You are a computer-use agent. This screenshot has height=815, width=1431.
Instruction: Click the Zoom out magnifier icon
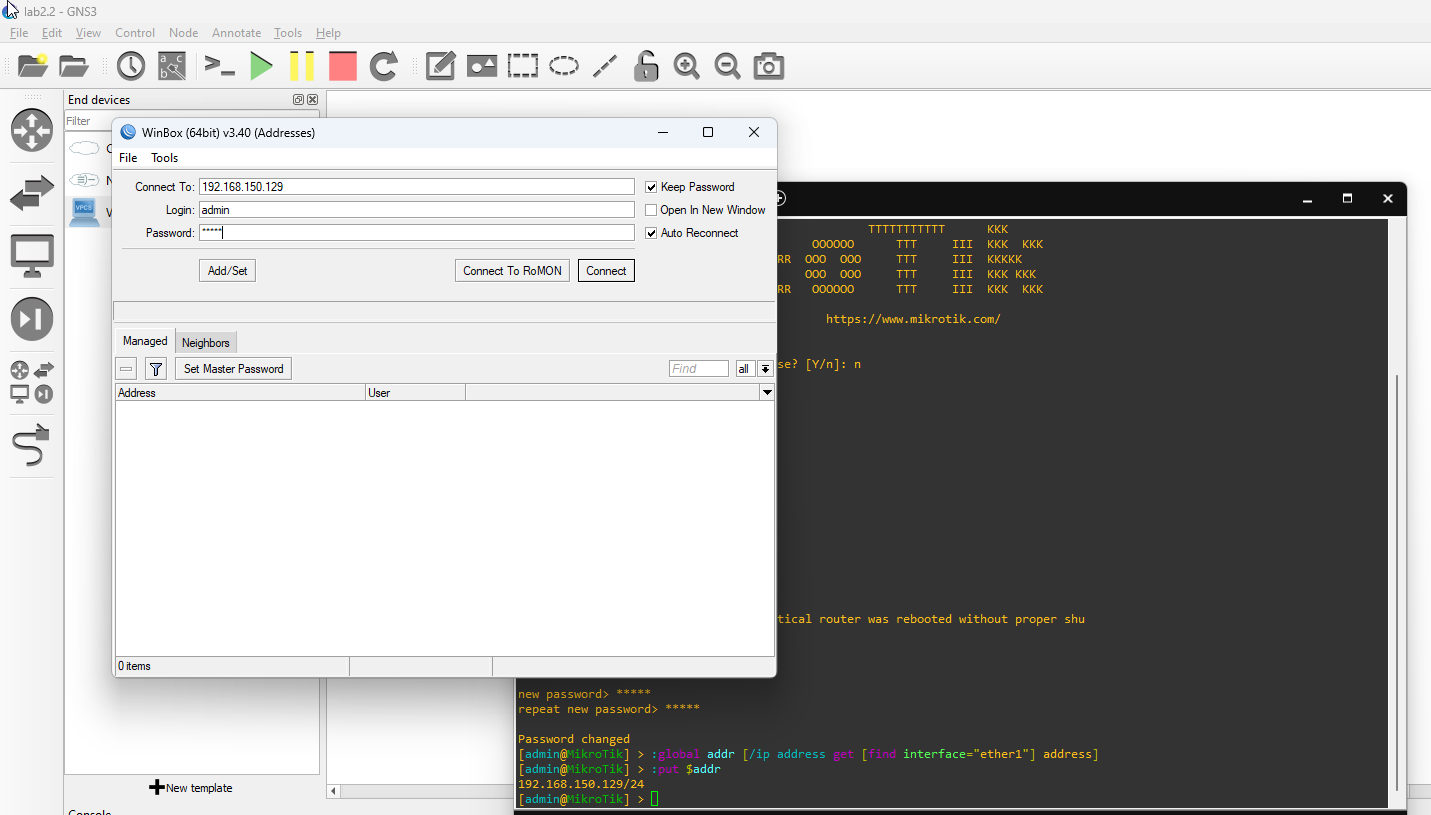[727, 66]
